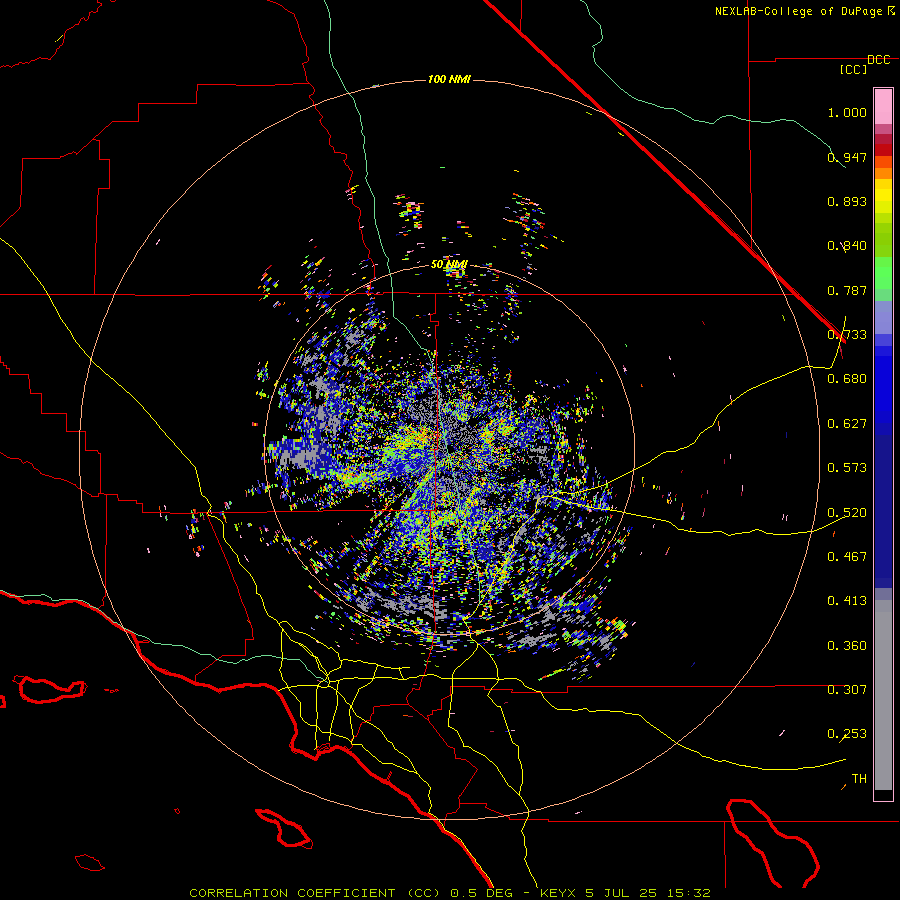Select the 0.893 scale value
Viewport: 900px width, 900px height.
847,201
